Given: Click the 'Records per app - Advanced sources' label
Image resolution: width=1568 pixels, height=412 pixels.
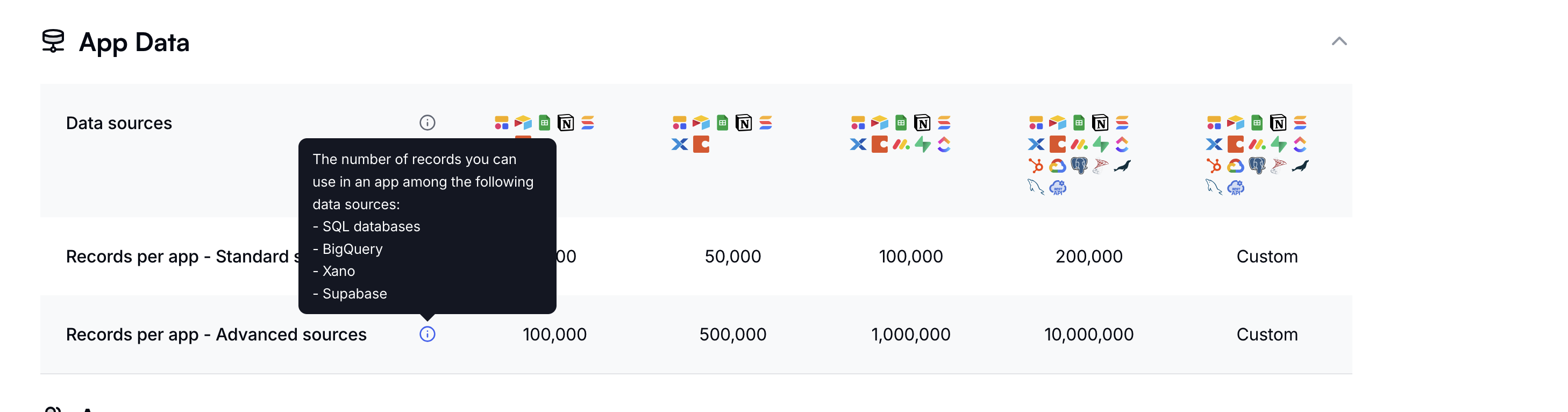Looking at the screenshot, I should click(216, 334).
